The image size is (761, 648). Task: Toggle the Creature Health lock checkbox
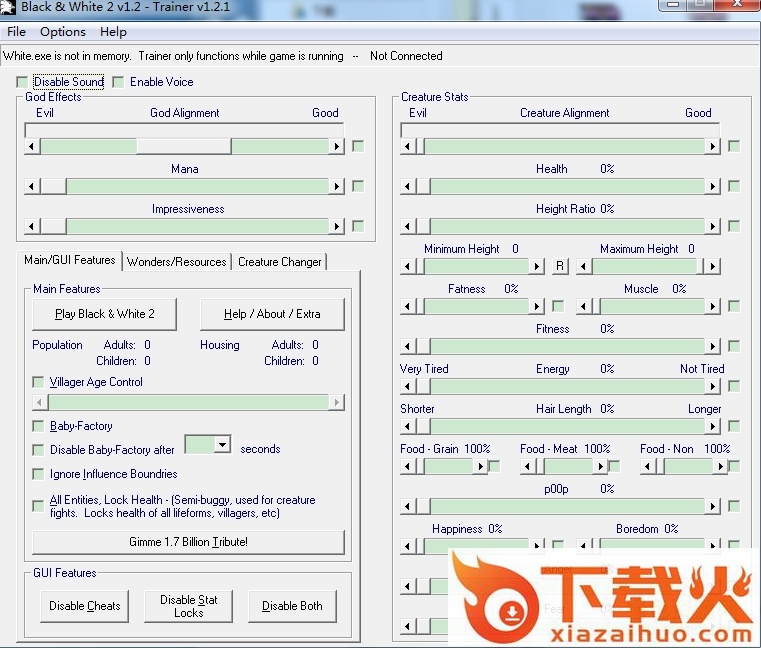(734, 186)
